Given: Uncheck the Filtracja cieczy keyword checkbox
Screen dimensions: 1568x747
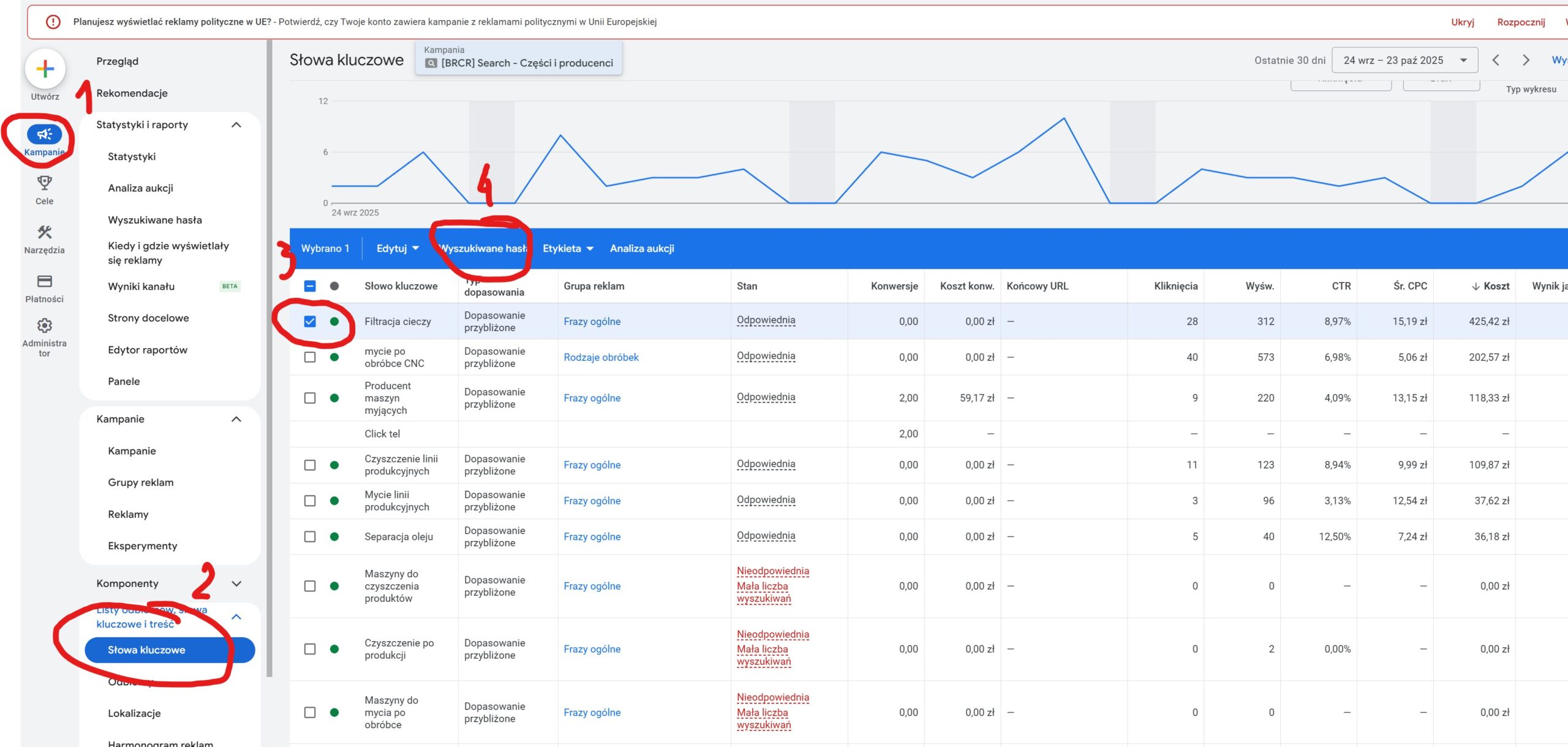Looking at the screenshot, I should (310, 321).
